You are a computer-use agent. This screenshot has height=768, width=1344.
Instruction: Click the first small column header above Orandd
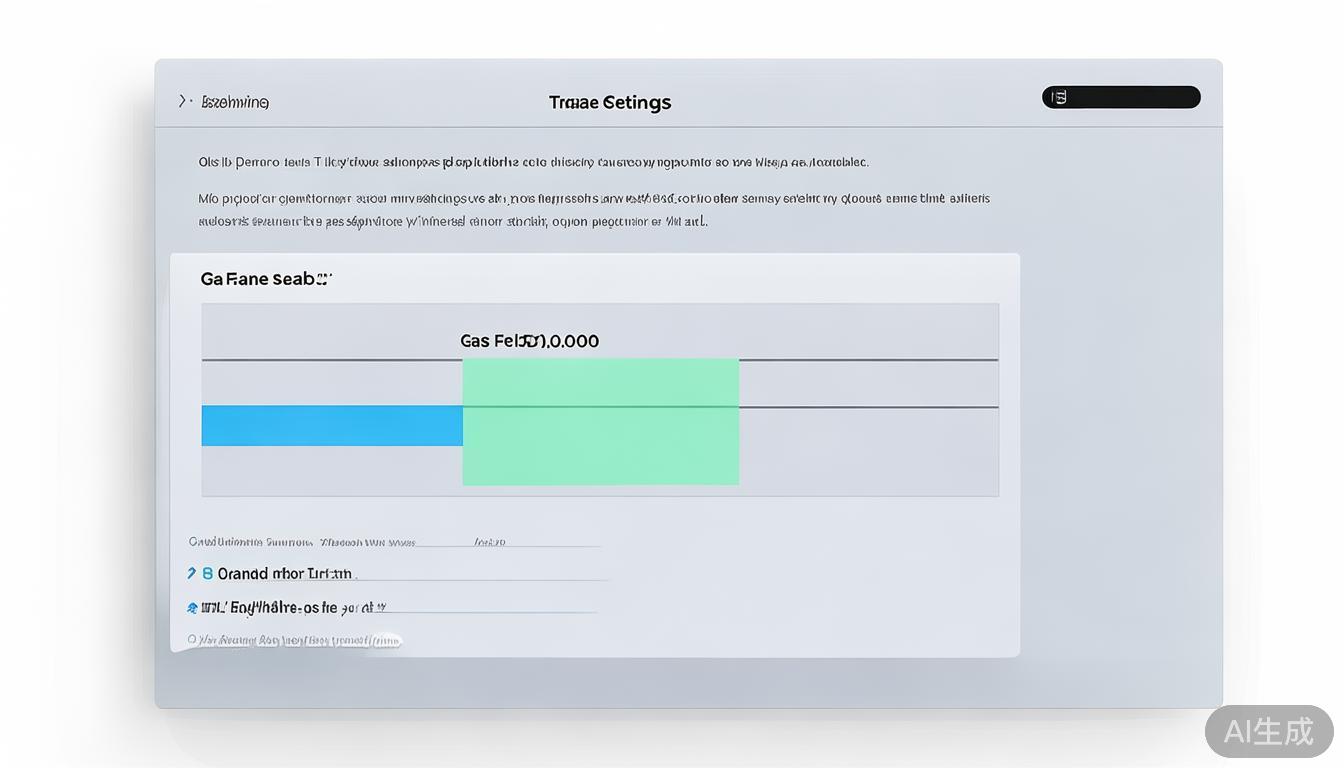point(250,542)
